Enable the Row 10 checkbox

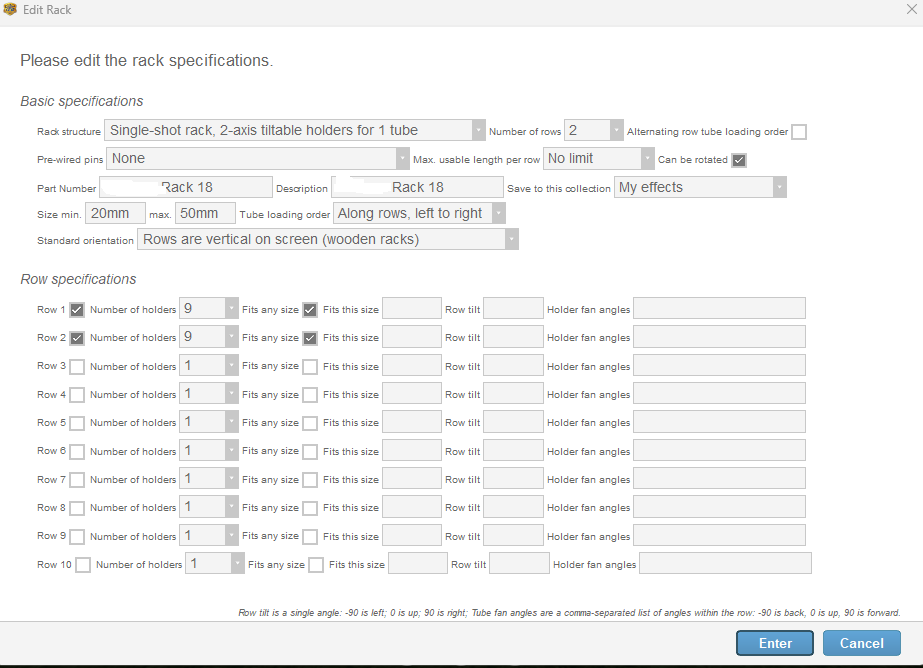pyautogui.click(x=83, y=565)
